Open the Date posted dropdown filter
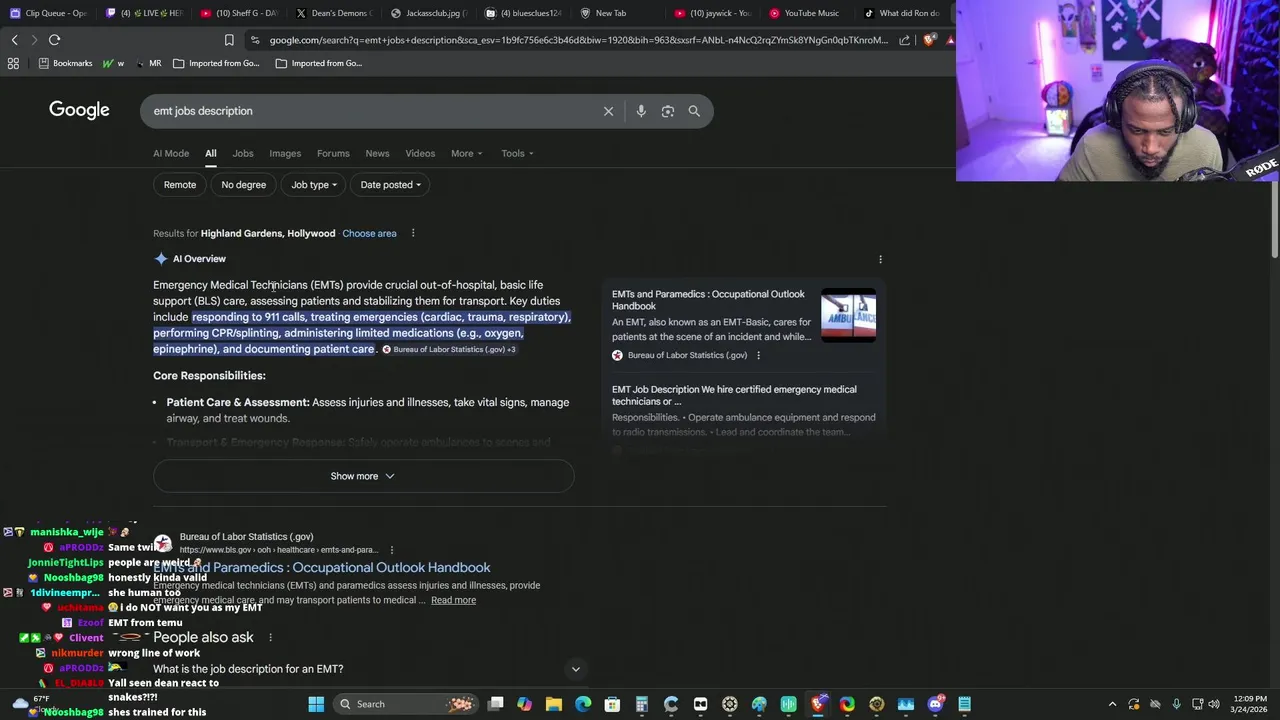Image resolution: width=1280 pixels, height=720 pixels. pos(390,185)
